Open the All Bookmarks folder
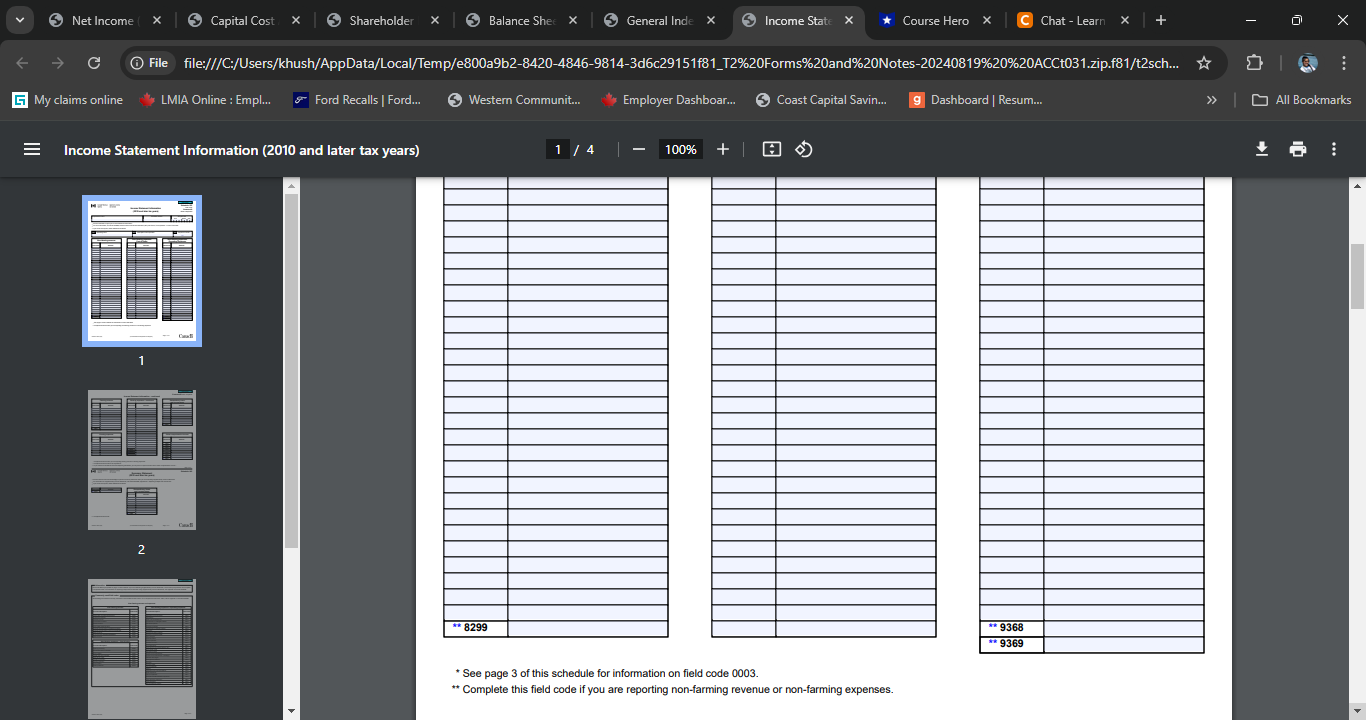 pyautogui.click(x=1300, y=99)
